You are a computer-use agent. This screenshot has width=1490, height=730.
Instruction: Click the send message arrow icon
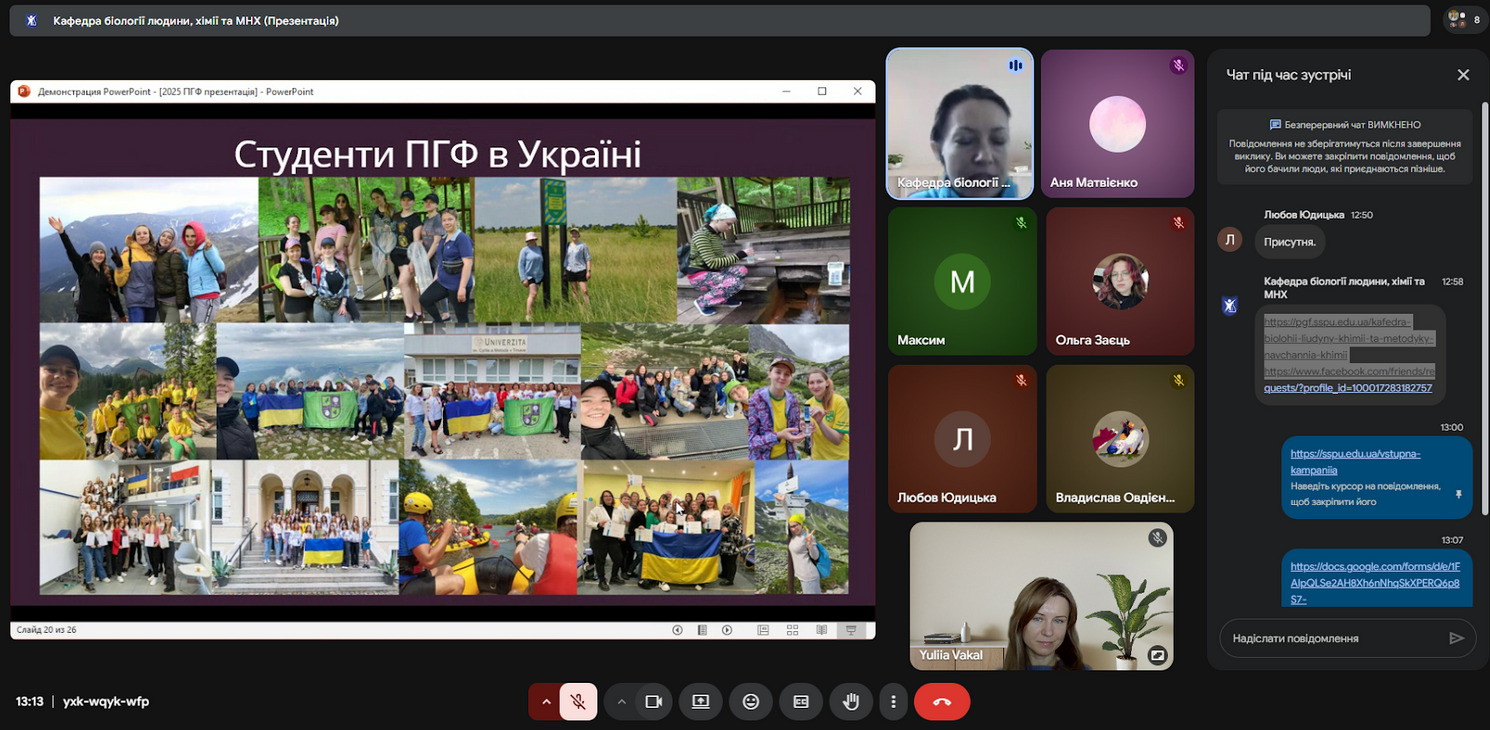[1456, 638]
